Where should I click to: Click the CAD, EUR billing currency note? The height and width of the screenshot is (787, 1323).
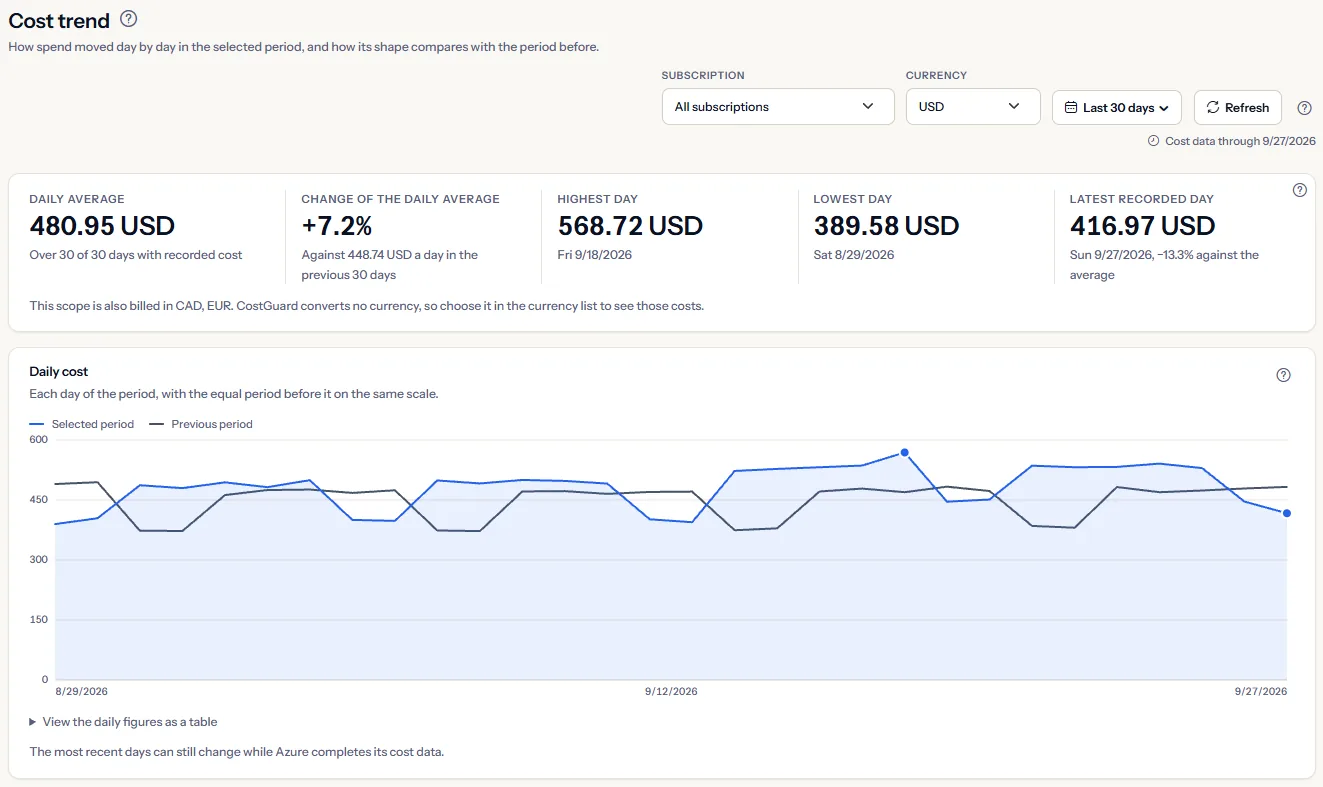[x=367, y=306]
